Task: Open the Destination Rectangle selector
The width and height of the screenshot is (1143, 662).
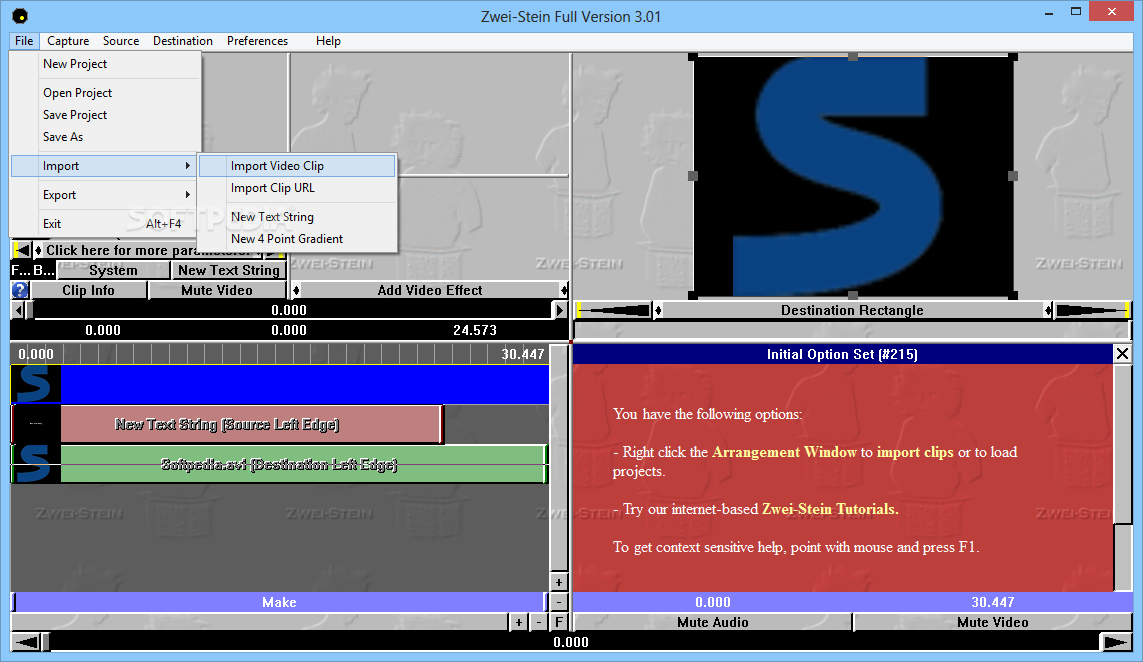Action: [852, 311]
